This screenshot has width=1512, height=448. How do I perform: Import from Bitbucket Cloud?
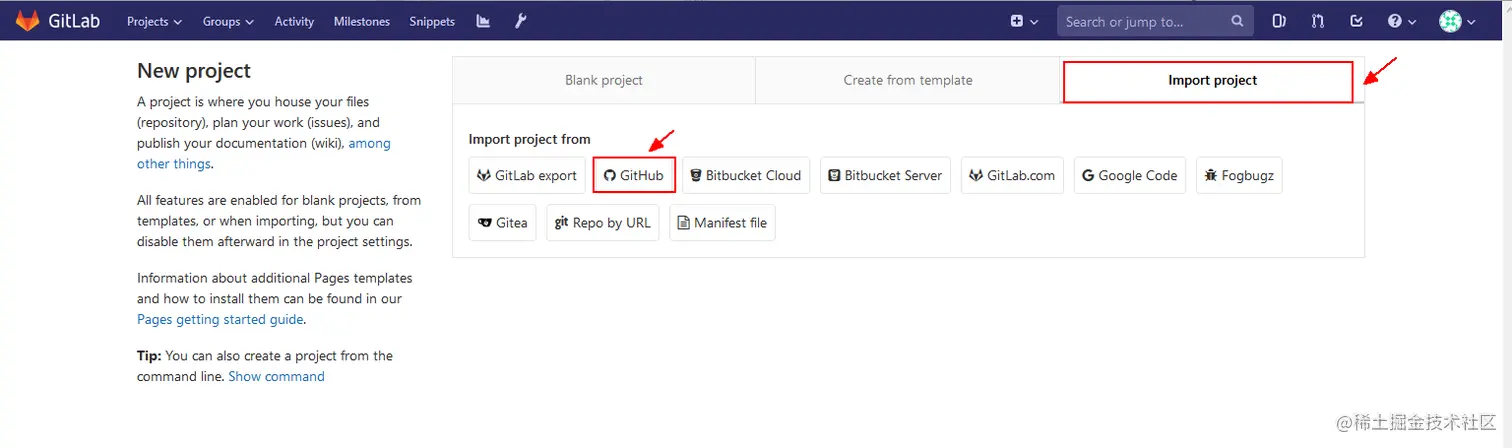(745, 175)
